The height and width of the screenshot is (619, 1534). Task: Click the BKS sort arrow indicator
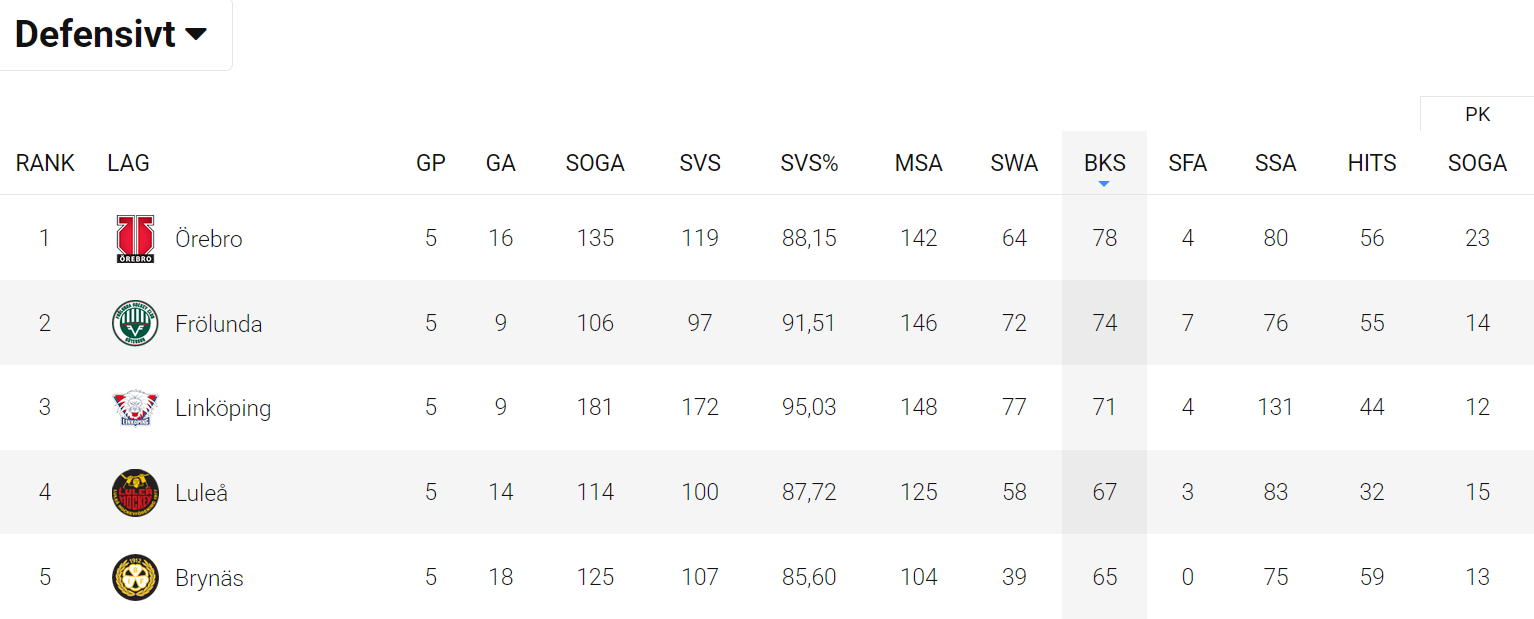(x=1104, y=184)
